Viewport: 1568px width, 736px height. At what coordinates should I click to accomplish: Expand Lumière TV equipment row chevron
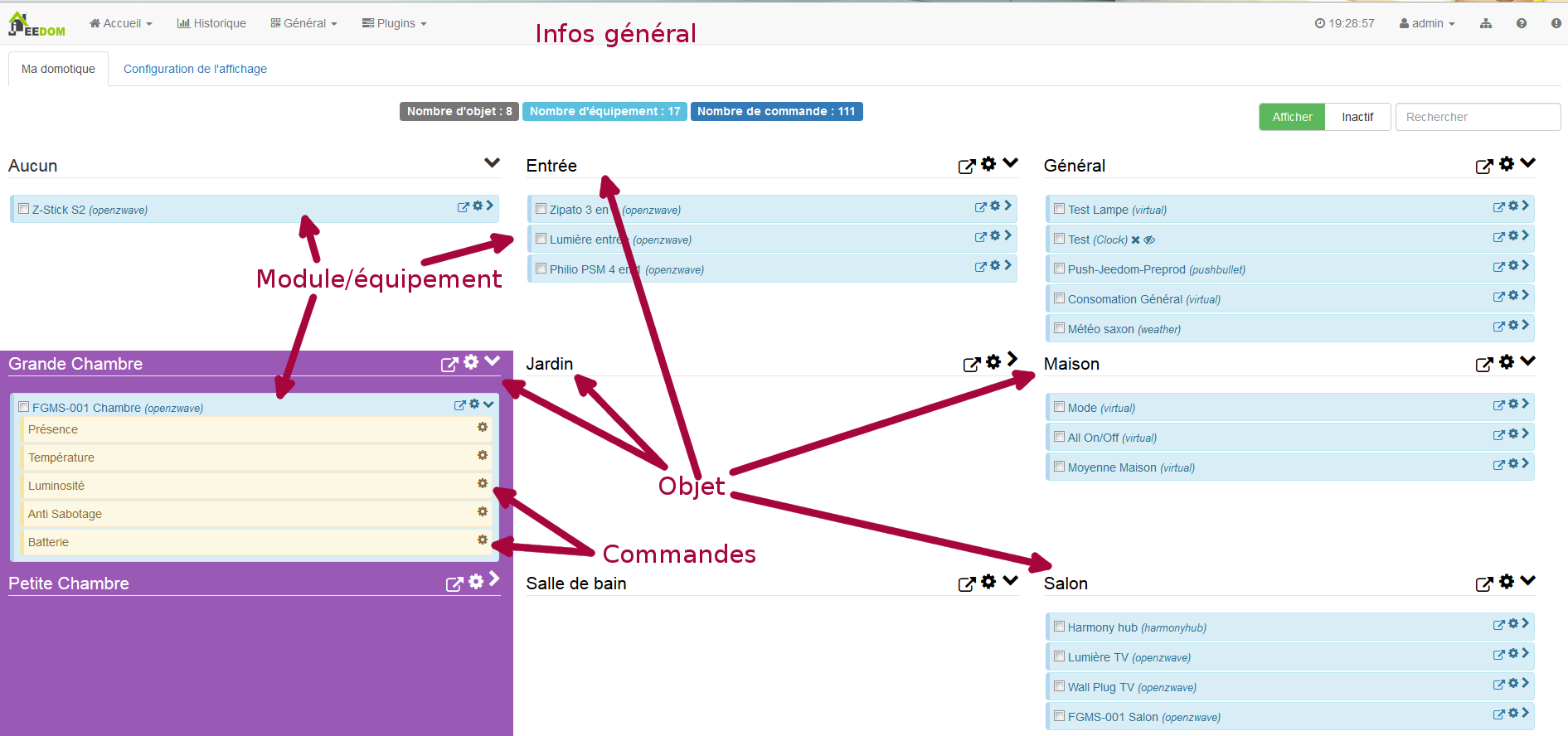coord(1525,653)
